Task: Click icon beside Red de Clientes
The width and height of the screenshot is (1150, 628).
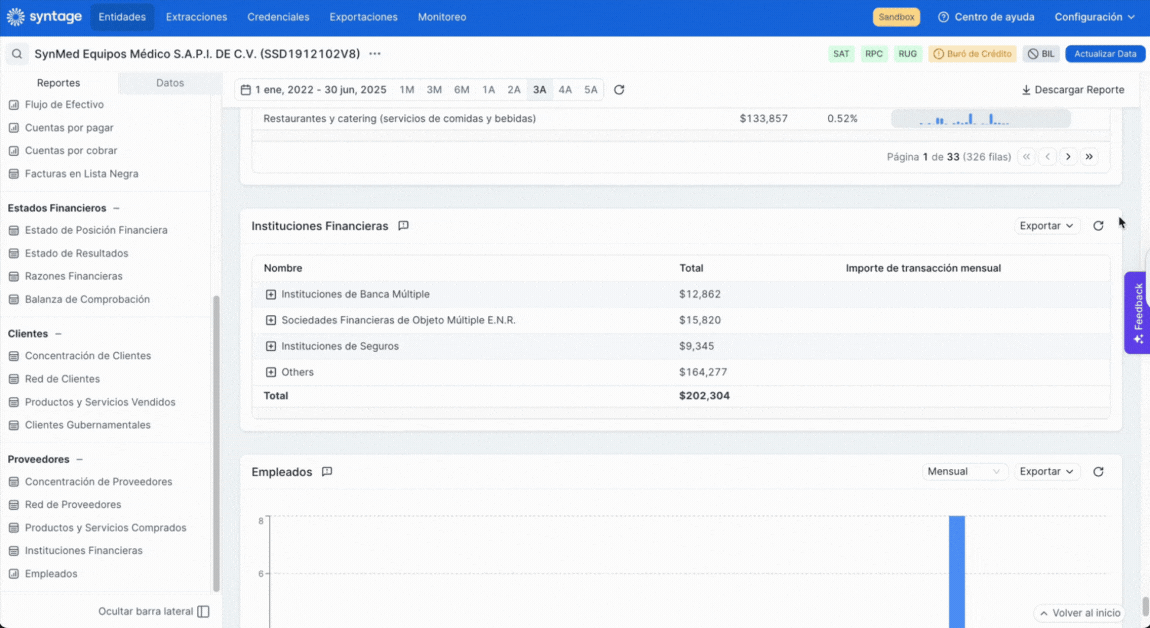Action: tap(13, 379)
